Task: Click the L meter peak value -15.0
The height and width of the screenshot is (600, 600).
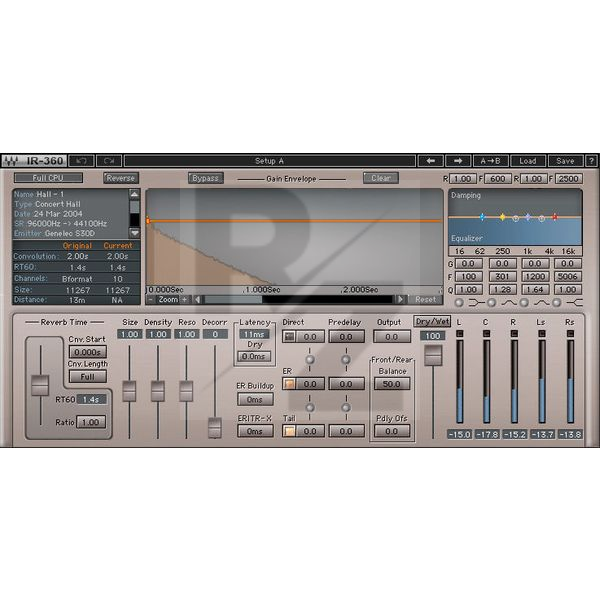Action: pyautogui.click(x=460, y=434)
